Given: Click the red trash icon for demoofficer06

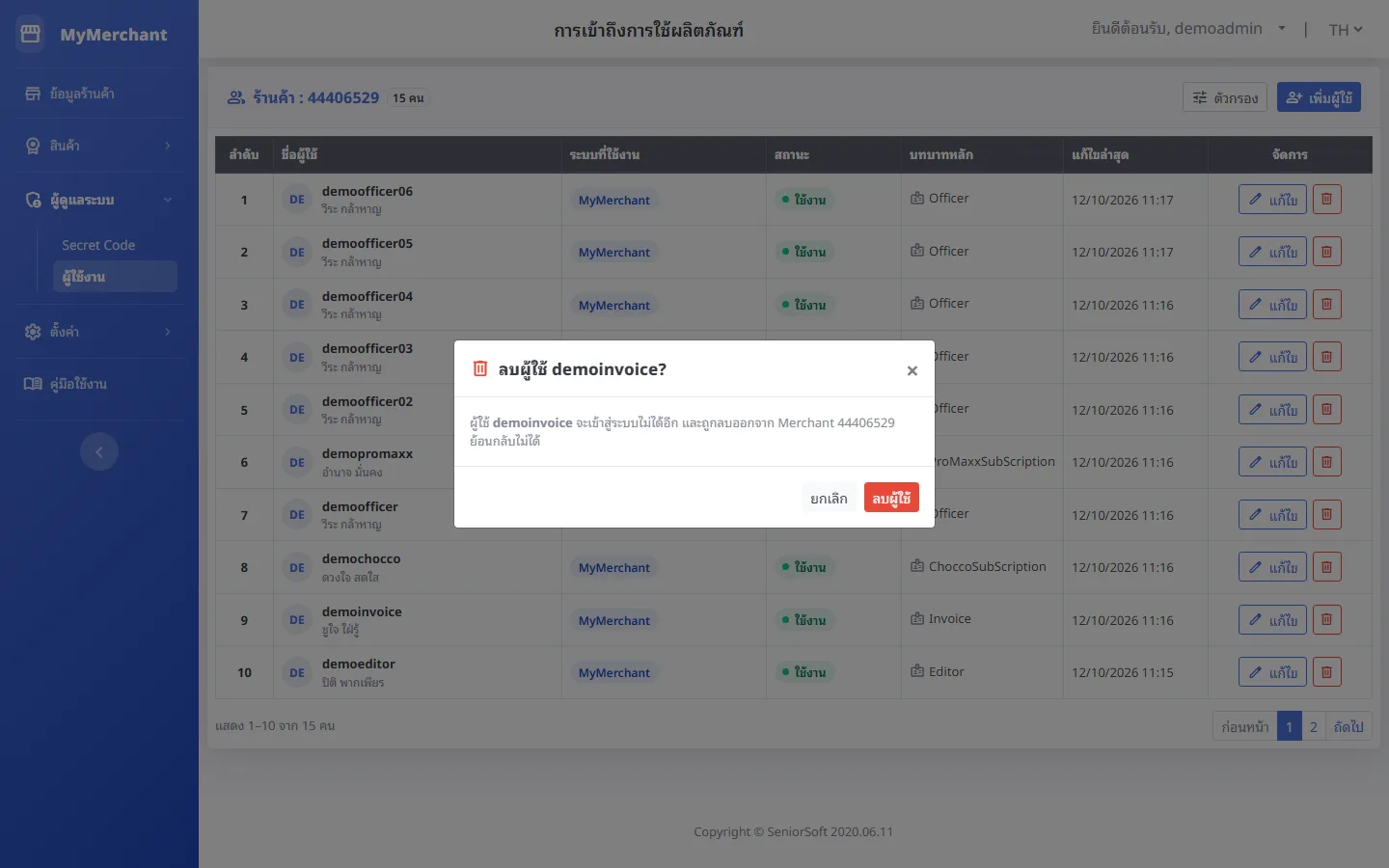Looking at the screenshot, I should pos(1326,200).
